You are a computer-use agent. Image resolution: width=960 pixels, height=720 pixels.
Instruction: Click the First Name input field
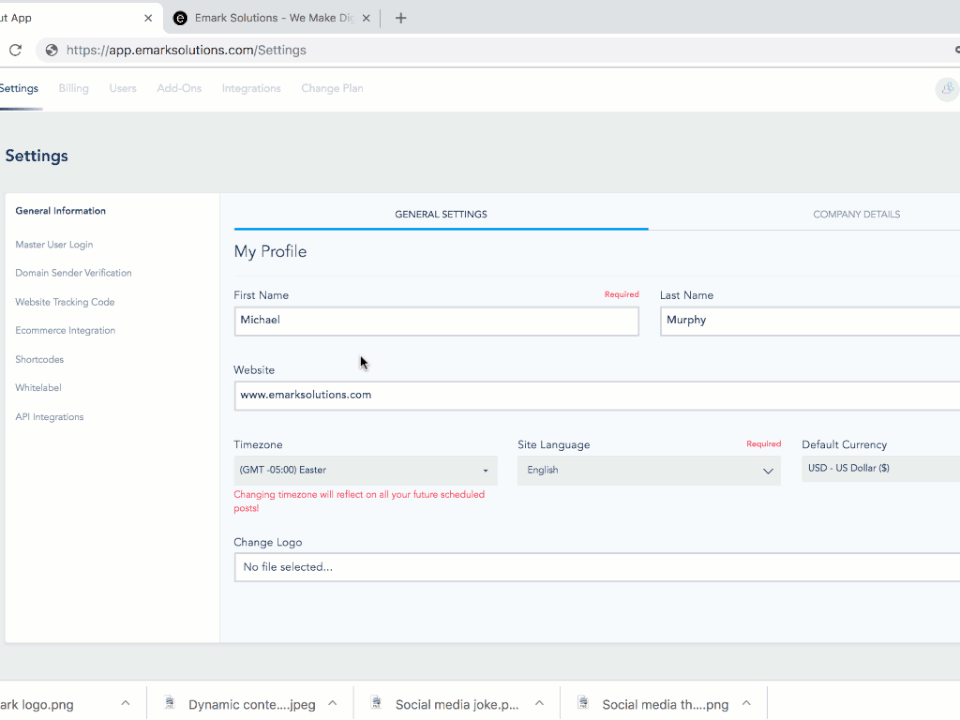[x=436, y=320]
